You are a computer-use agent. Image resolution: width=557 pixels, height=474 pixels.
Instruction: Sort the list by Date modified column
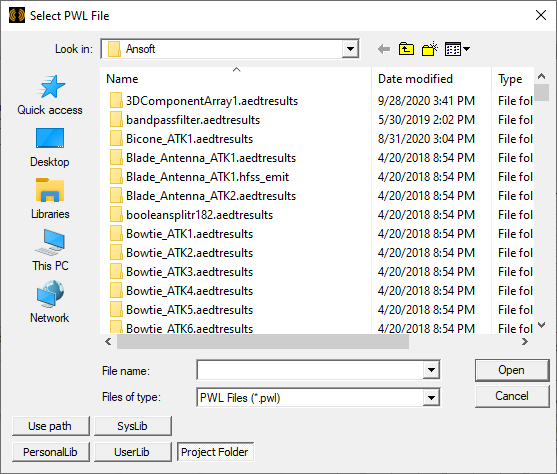(431, 79)
